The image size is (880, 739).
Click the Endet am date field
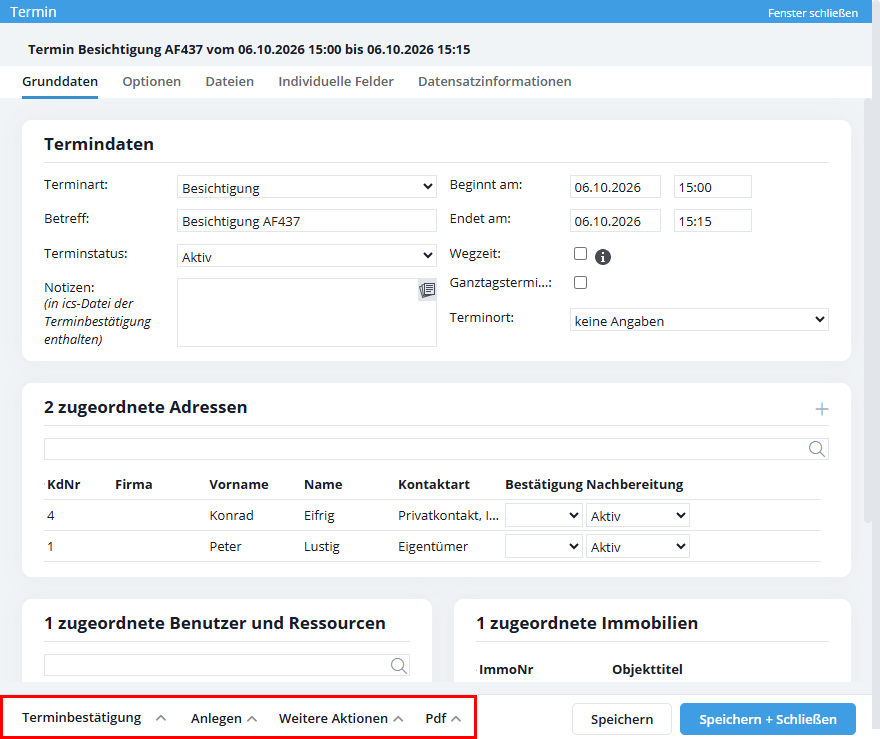[615, 221]
